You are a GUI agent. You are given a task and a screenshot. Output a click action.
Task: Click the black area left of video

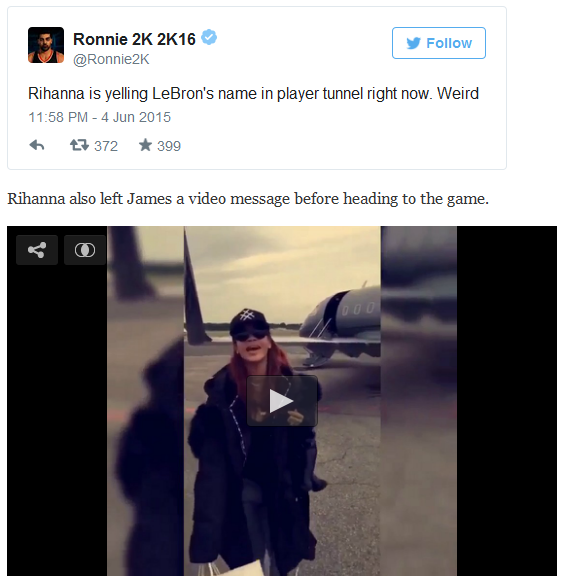57,419
